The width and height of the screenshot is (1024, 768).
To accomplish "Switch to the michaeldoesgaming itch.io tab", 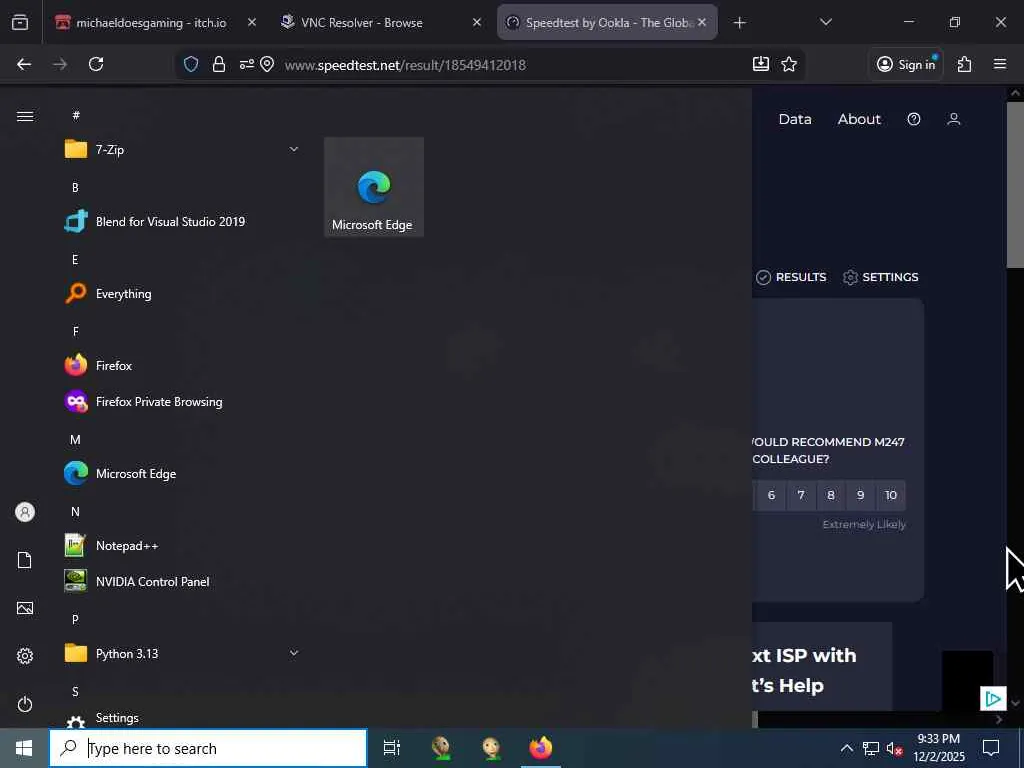I will click(151, 23).
